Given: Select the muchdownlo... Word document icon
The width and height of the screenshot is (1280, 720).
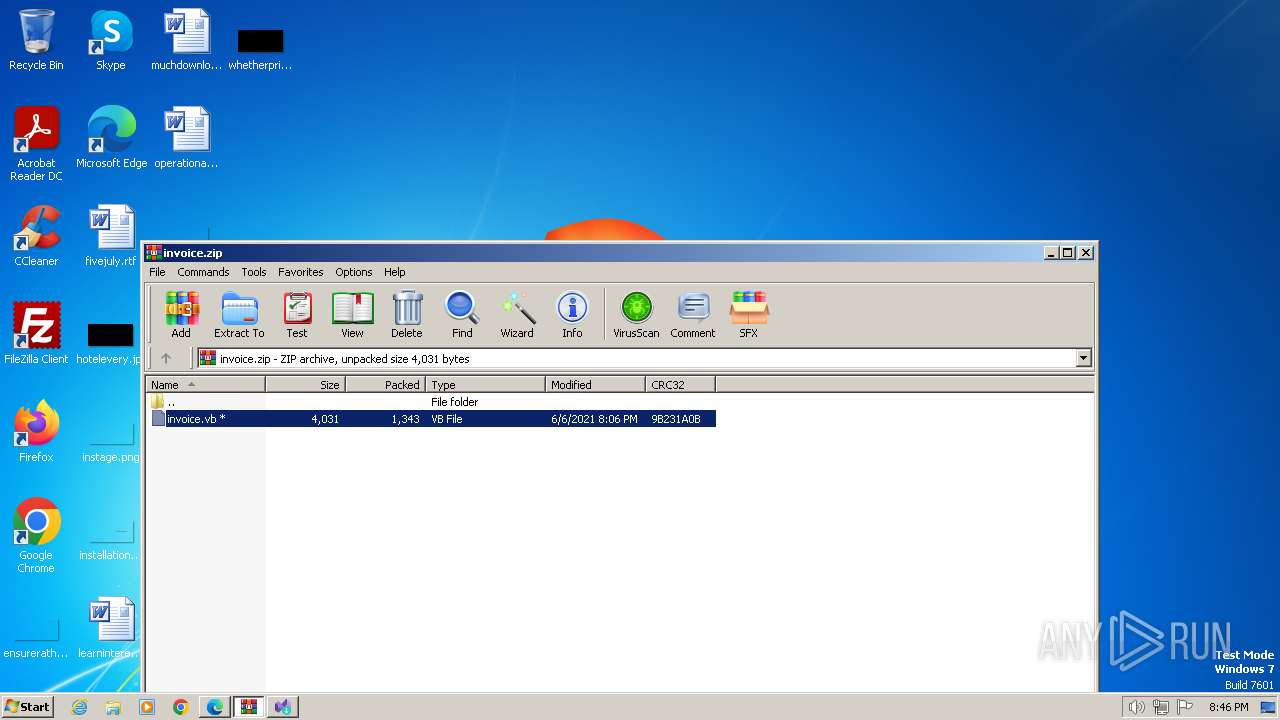Looking at the screenshot, I should (x=186, y=40).
